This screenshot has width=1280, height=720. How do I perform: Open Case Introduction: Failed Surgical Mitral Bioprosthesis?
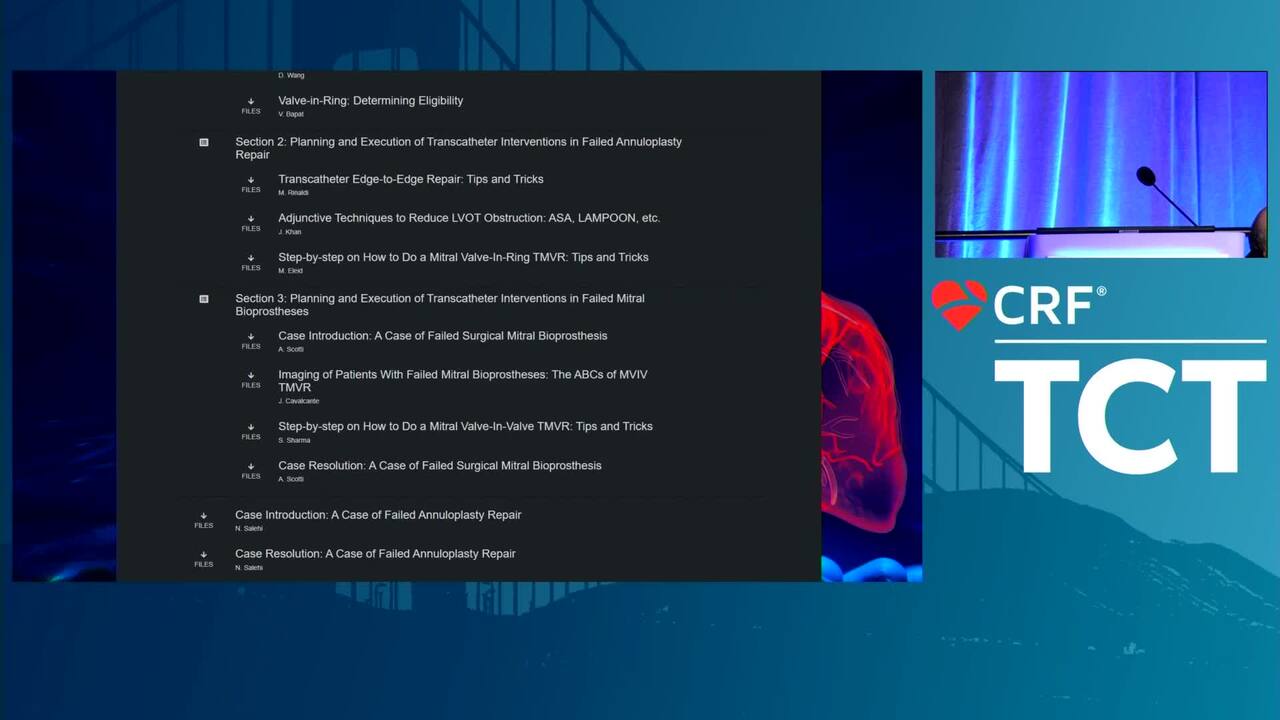pos(443,336)
